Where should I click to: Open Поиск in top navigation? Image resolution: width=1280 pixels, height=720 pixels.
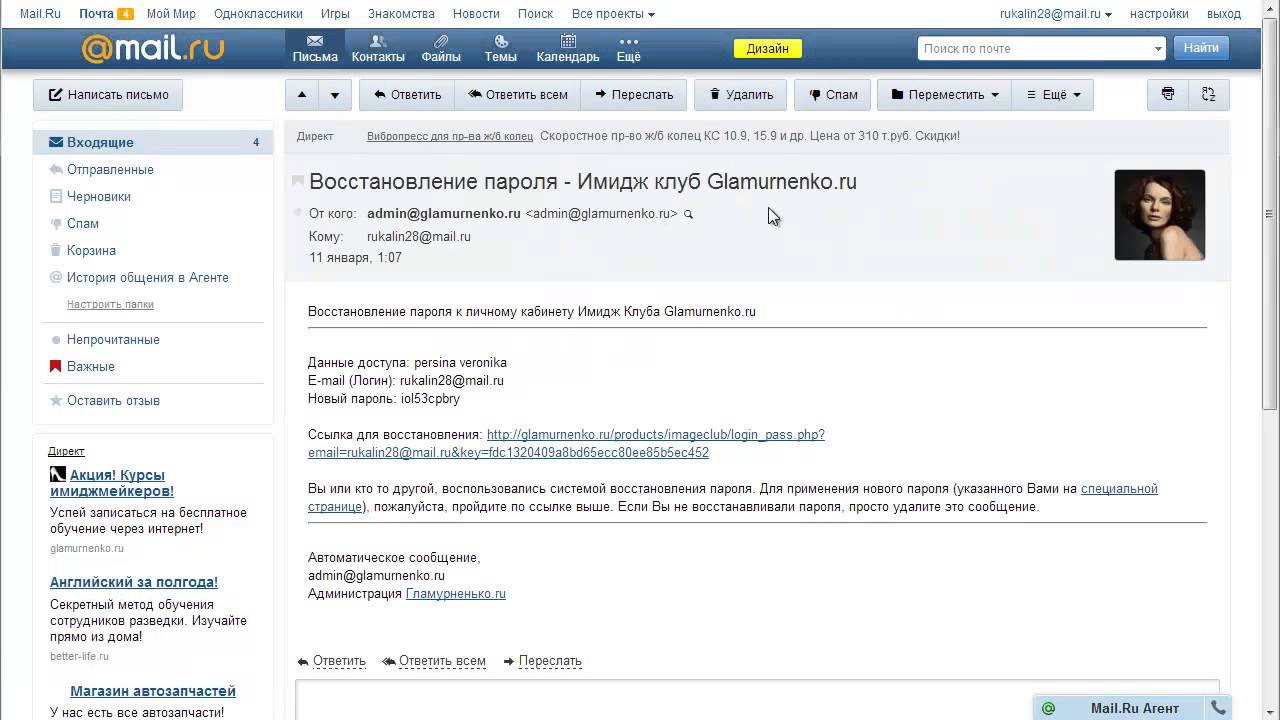point(535,14)
